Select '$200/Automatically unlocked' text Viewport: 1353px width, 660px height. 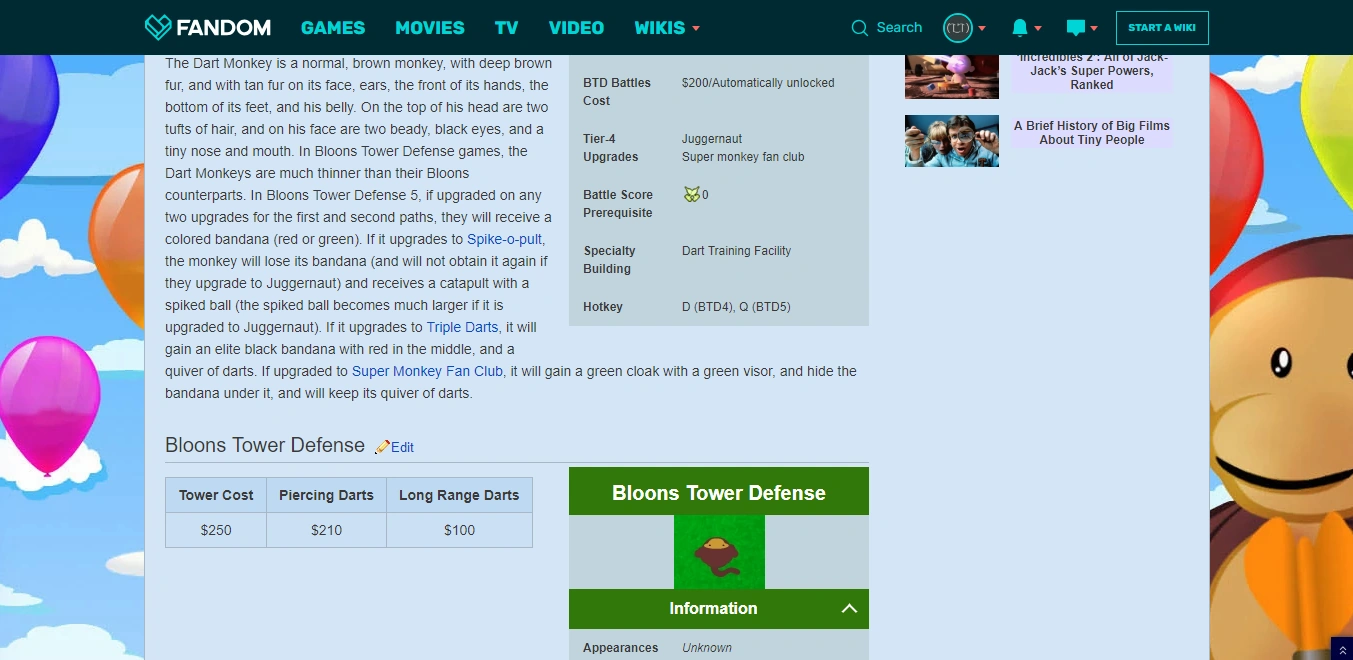click(x=758, y=83)
